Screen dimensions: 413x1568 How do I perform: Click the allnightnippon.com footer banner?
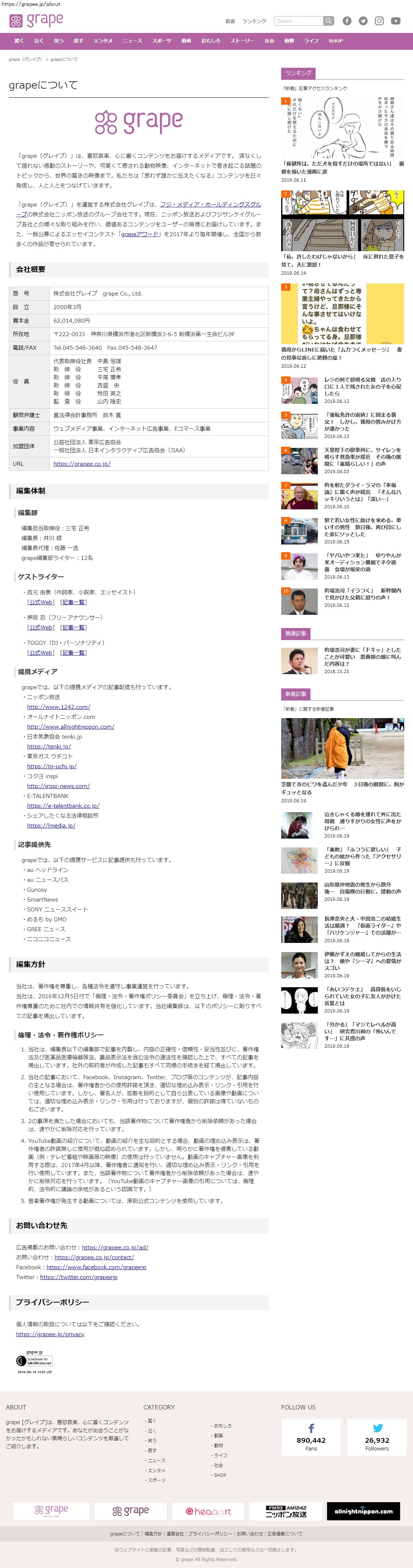(x=364, y=1511)
